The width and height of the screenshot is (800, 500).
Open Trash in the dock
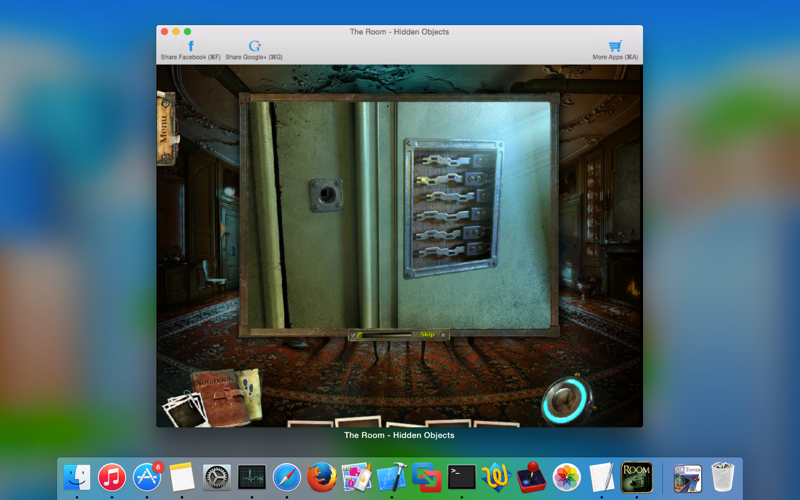coord(722,478)
